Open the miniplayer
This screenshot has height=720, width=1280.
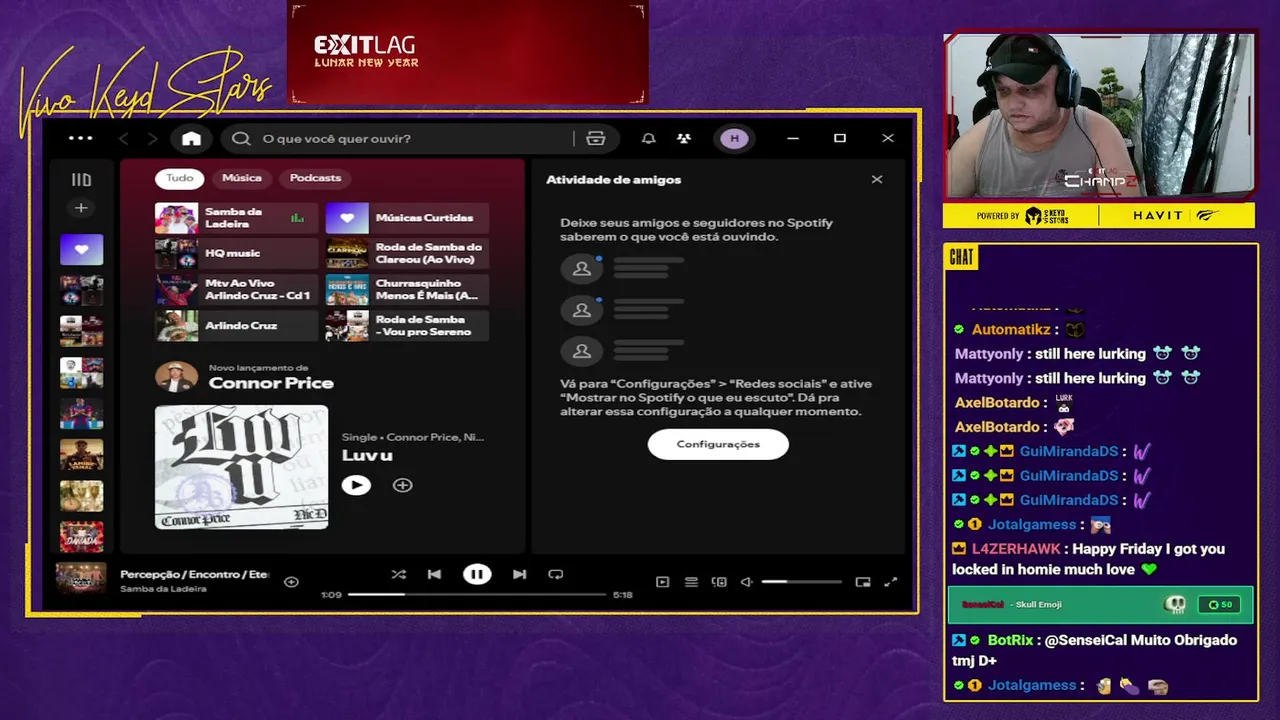863,582
